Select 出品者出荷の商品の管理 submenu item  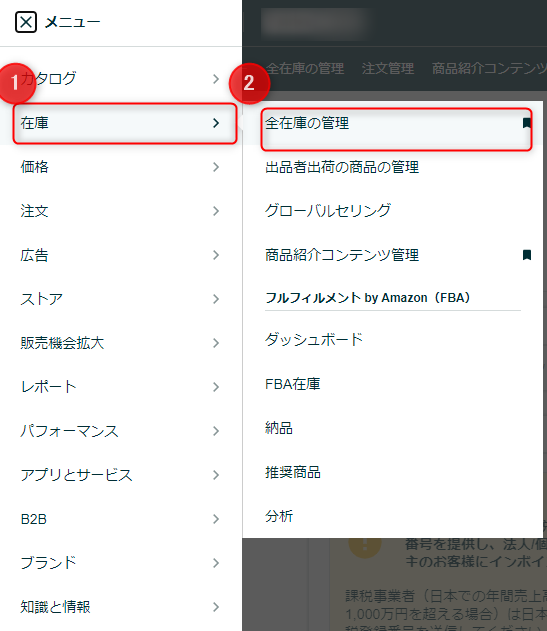pyautogui.click(x=342, y=167)
